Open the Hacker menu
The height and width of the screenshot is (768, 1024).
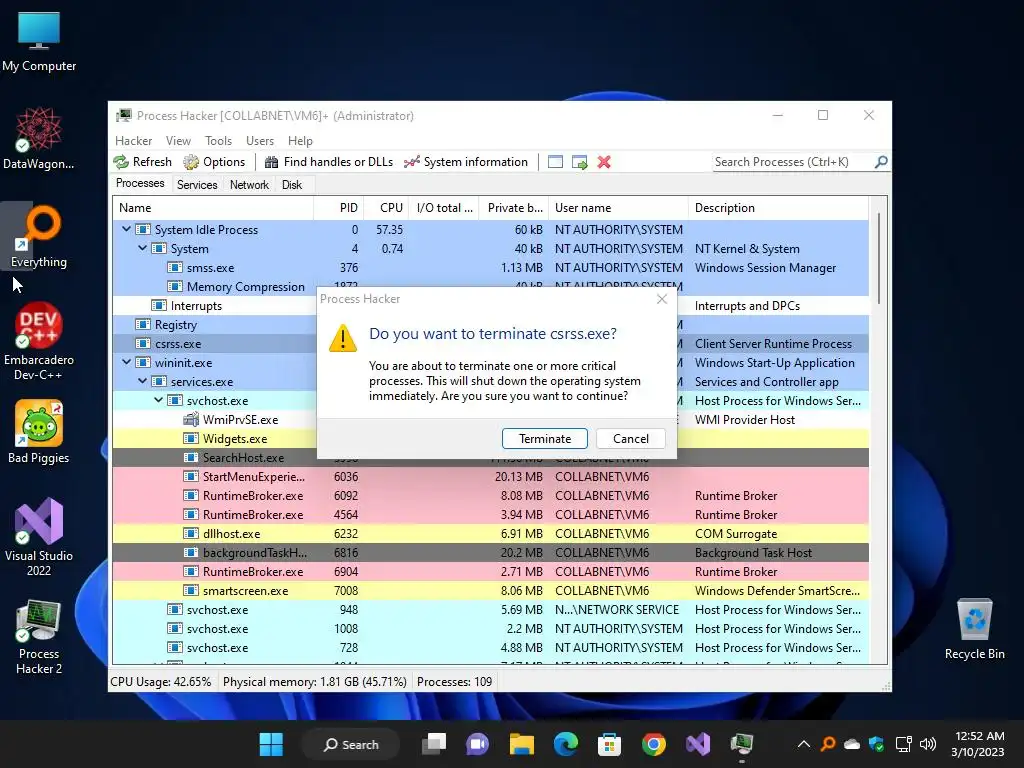pyautogui.click(x=133, y=140)
